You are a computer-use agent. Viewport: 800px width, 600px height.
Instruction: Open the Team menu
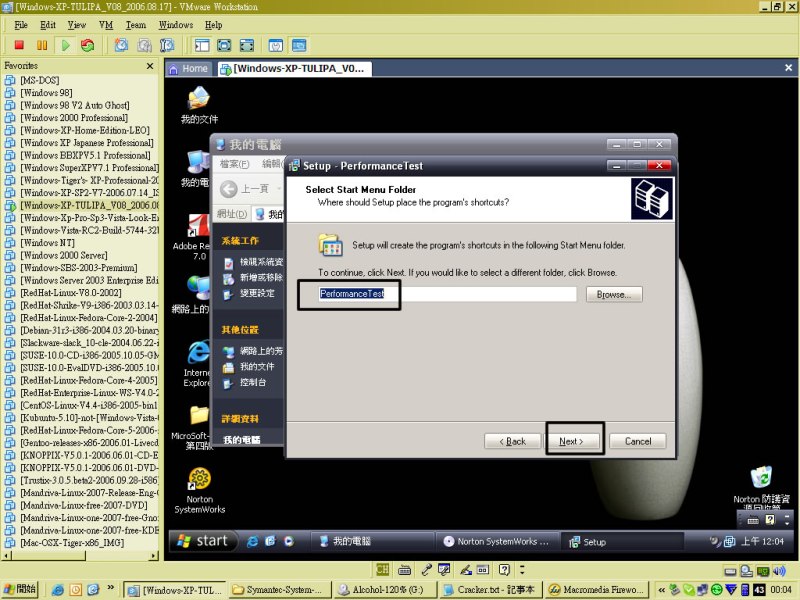point(136,25)
